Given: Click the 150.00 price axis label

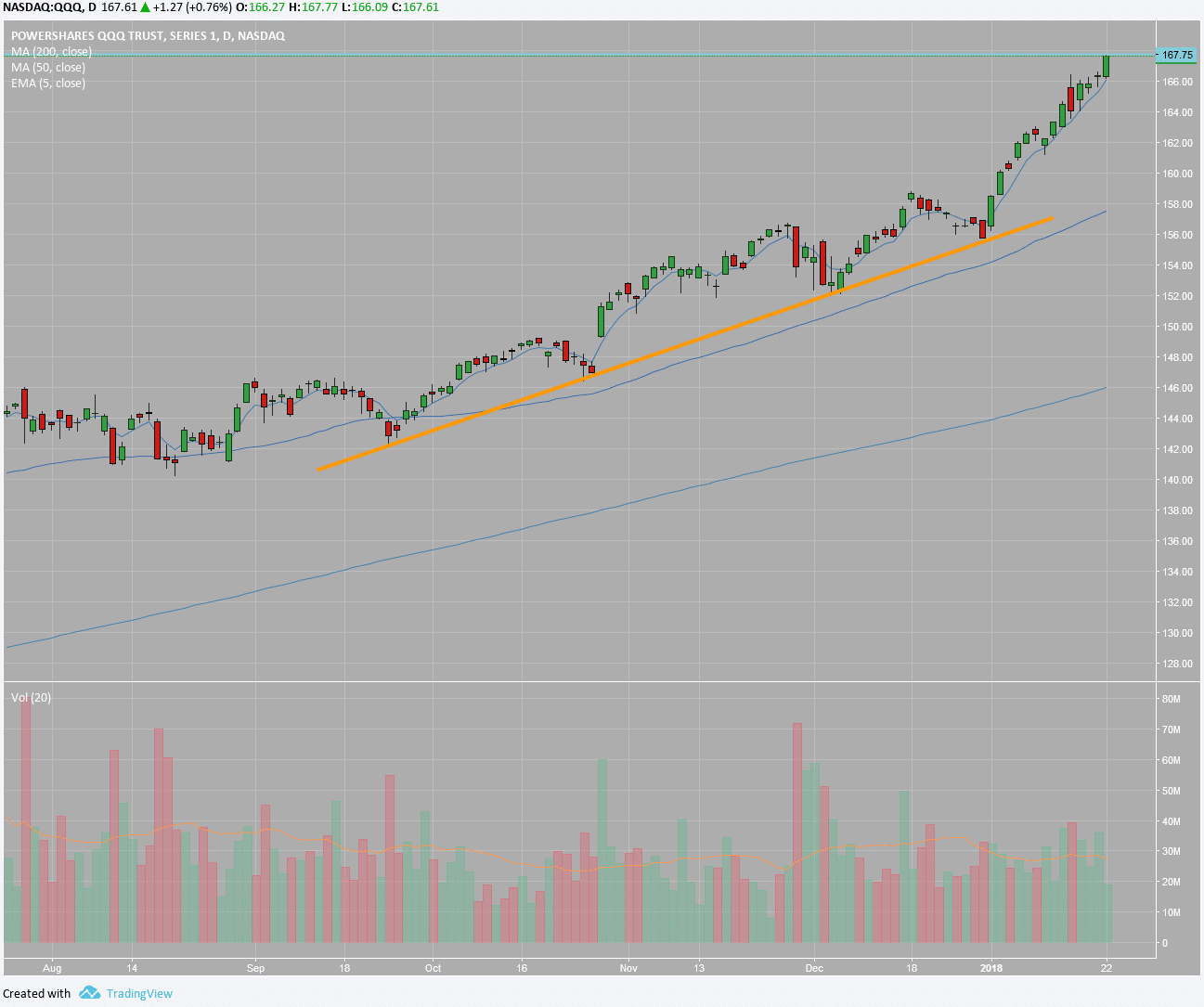Looking at the screenshot, I should pos(1177,327).
